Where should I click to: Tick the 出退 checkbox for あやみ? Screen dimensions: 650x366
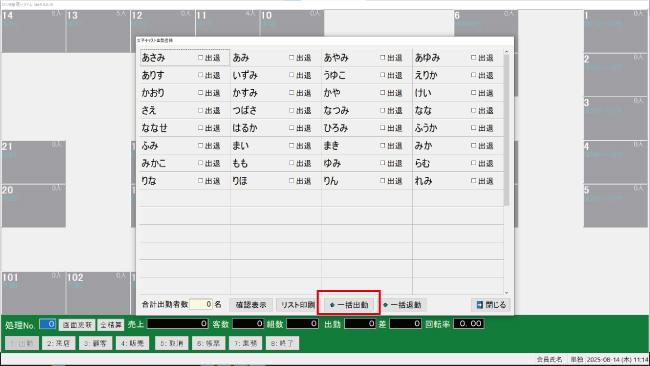click(x=383, y=58)
